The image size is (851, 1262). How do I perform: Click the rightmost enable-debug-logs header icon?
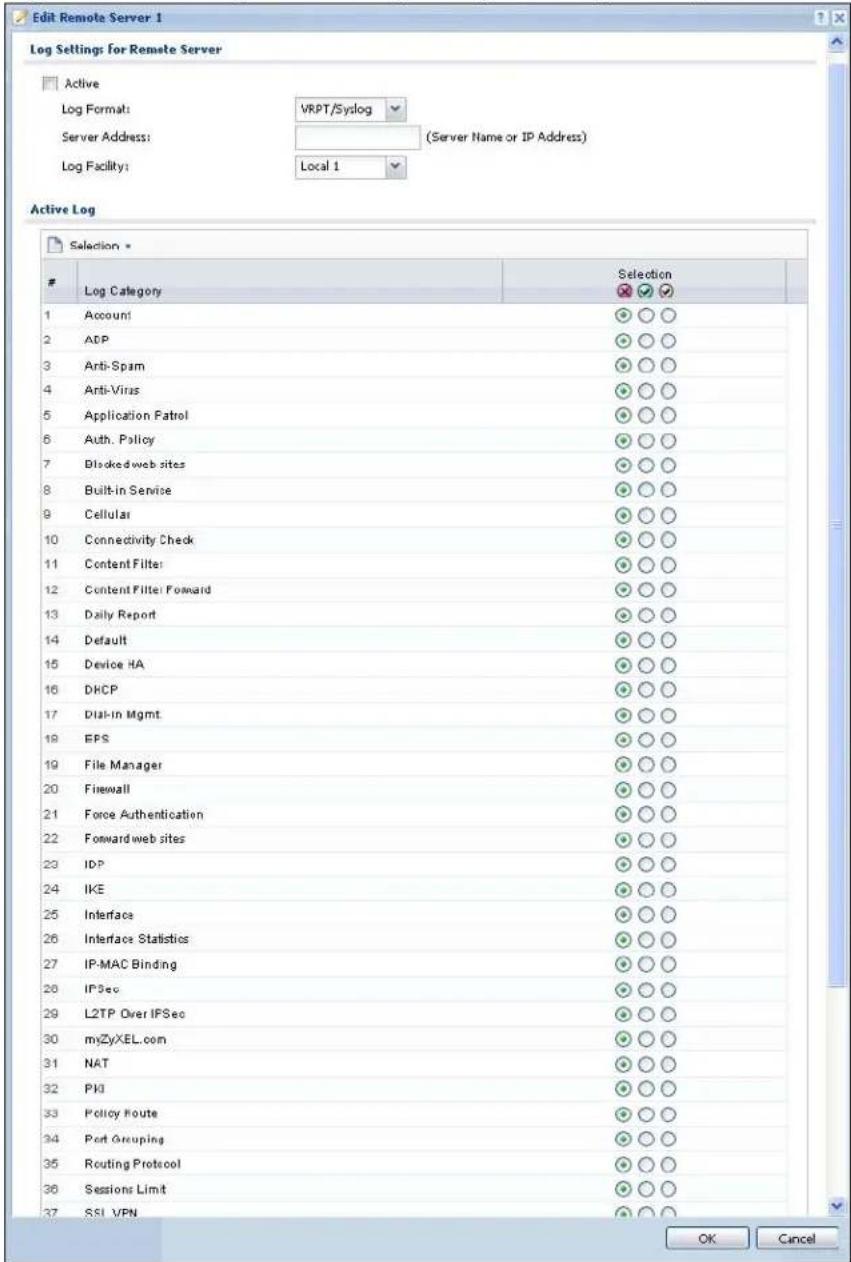coord(666,292)
